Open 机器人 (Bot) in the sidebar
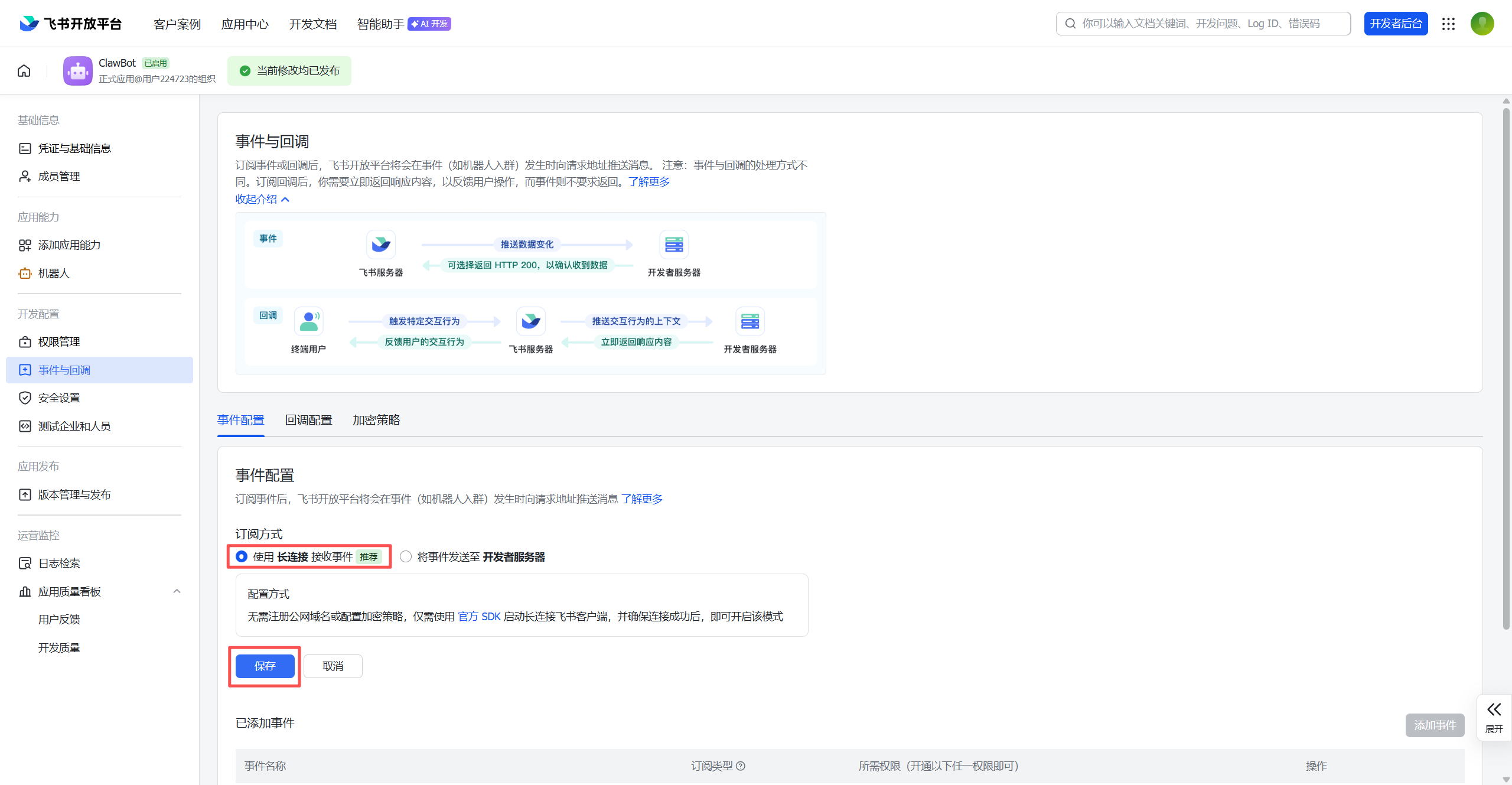This screenshot has width=1512, height=785. click(54, 273)
